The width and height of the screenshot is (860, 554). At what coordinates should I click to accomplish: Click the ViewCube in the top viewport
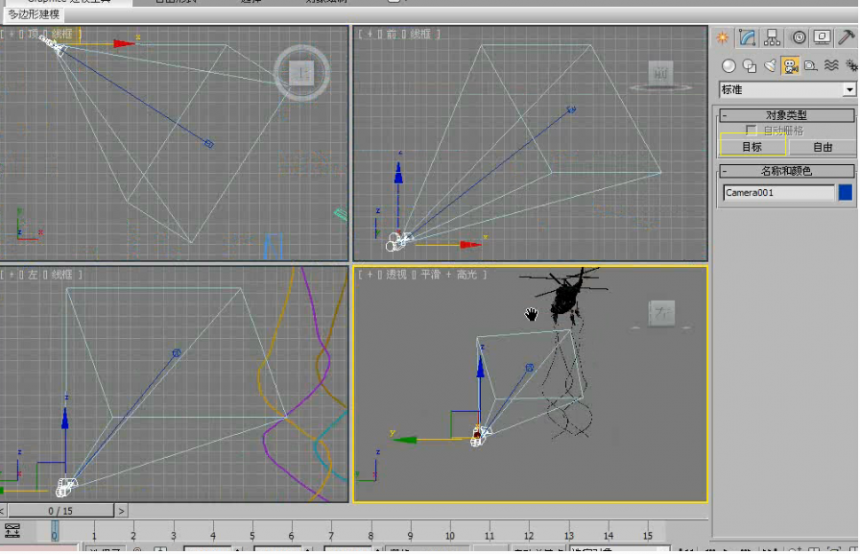302,73
